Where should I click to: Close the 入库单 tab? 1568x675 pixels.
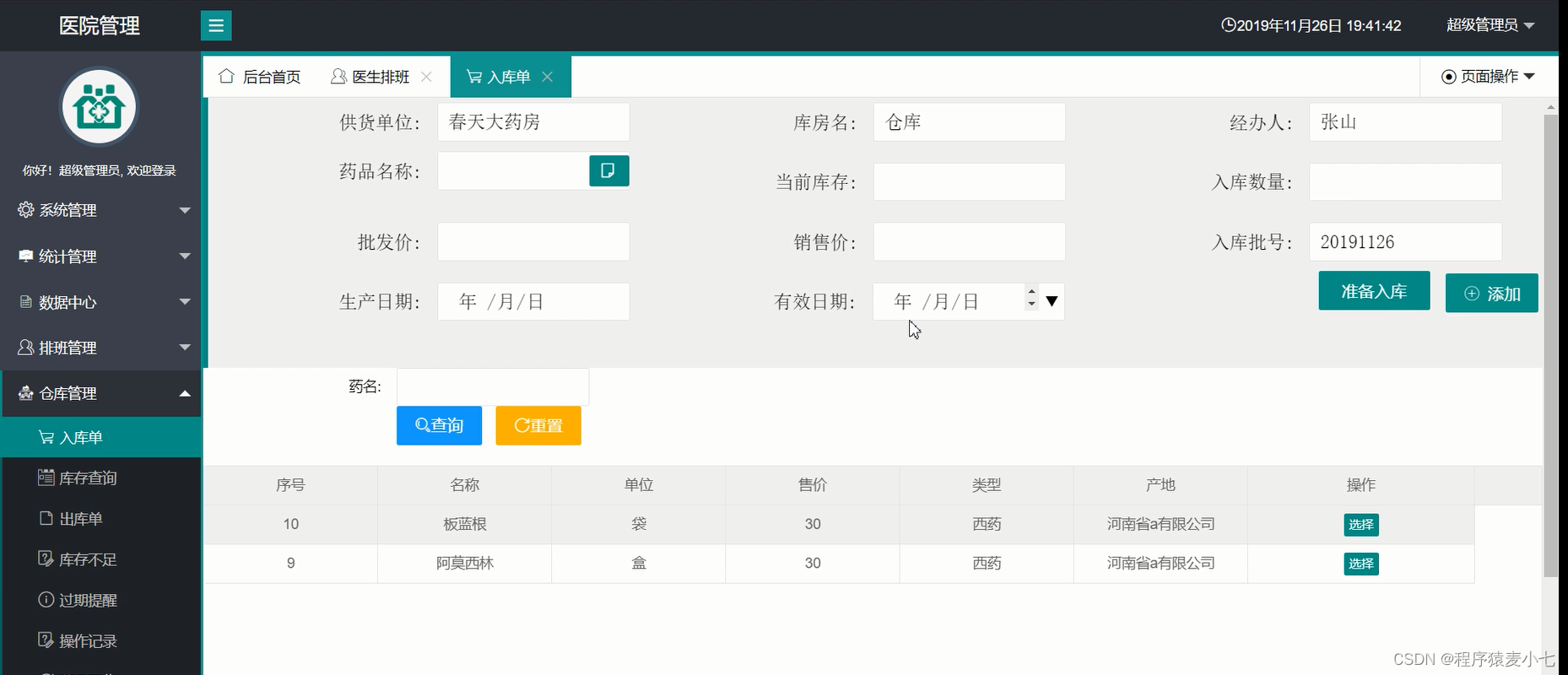pos(548,77)
